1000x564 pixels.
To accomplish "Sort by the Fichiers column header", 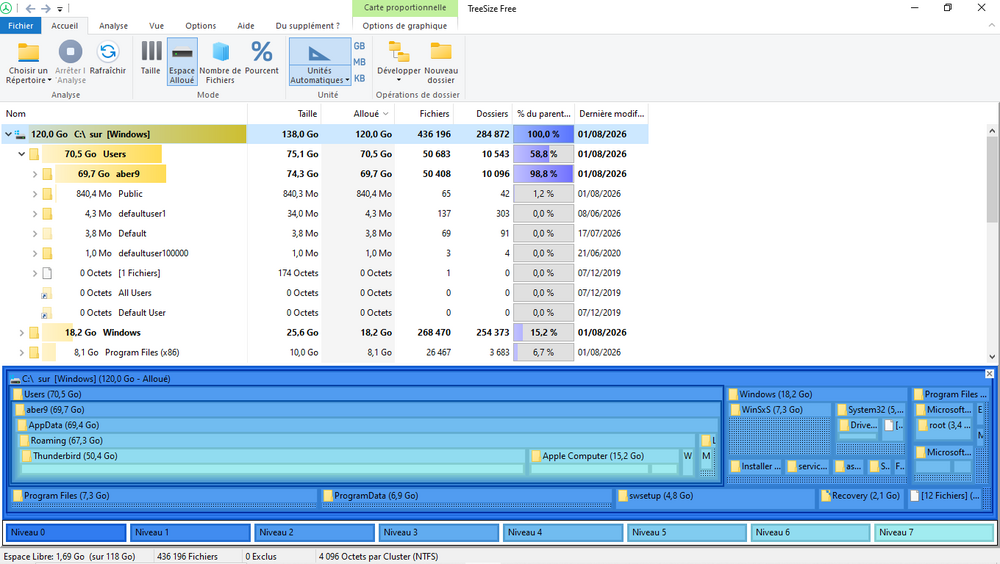I will click(423, 114).
